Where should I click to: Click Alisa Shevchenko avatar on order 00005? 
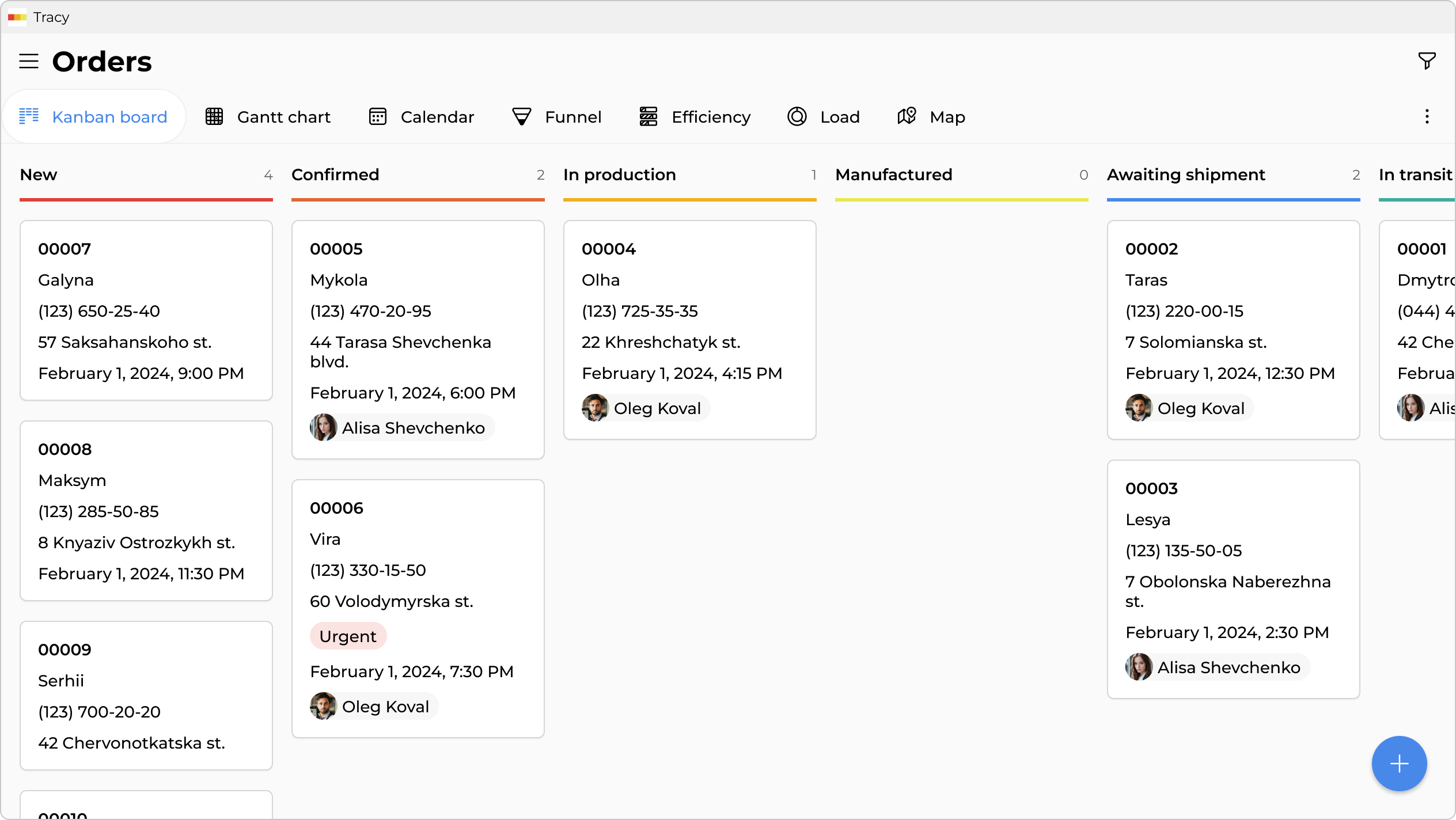(323, 428)
